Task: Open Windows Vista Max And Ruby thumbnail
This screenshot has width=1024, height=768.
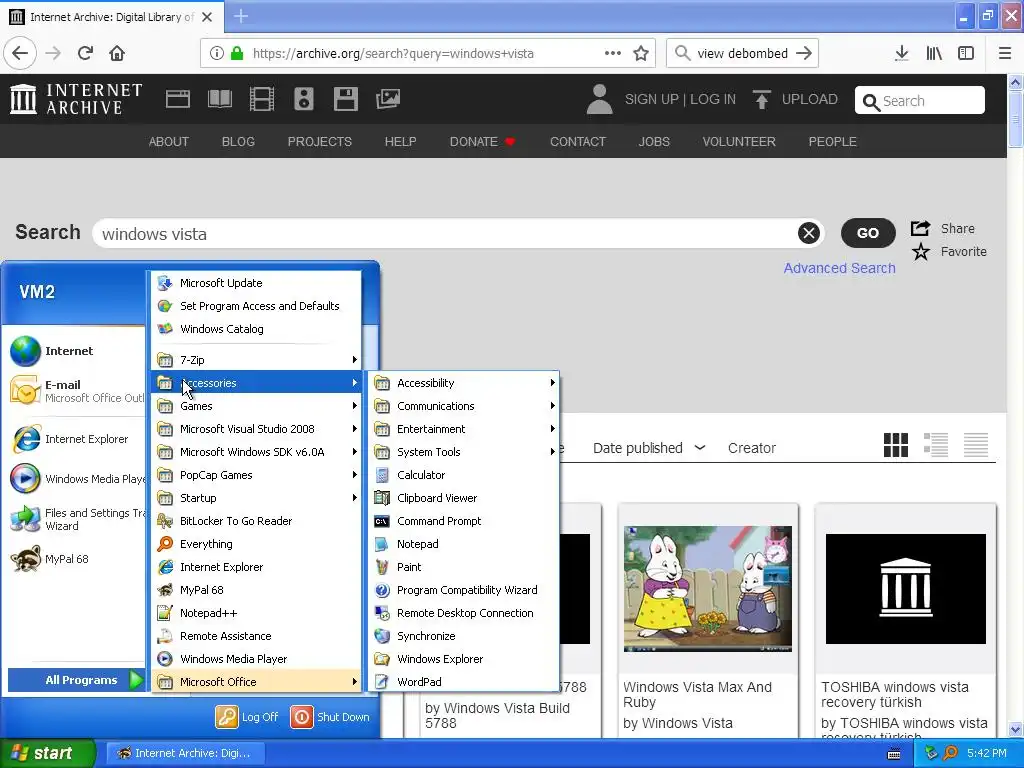Action: [708, 589]
